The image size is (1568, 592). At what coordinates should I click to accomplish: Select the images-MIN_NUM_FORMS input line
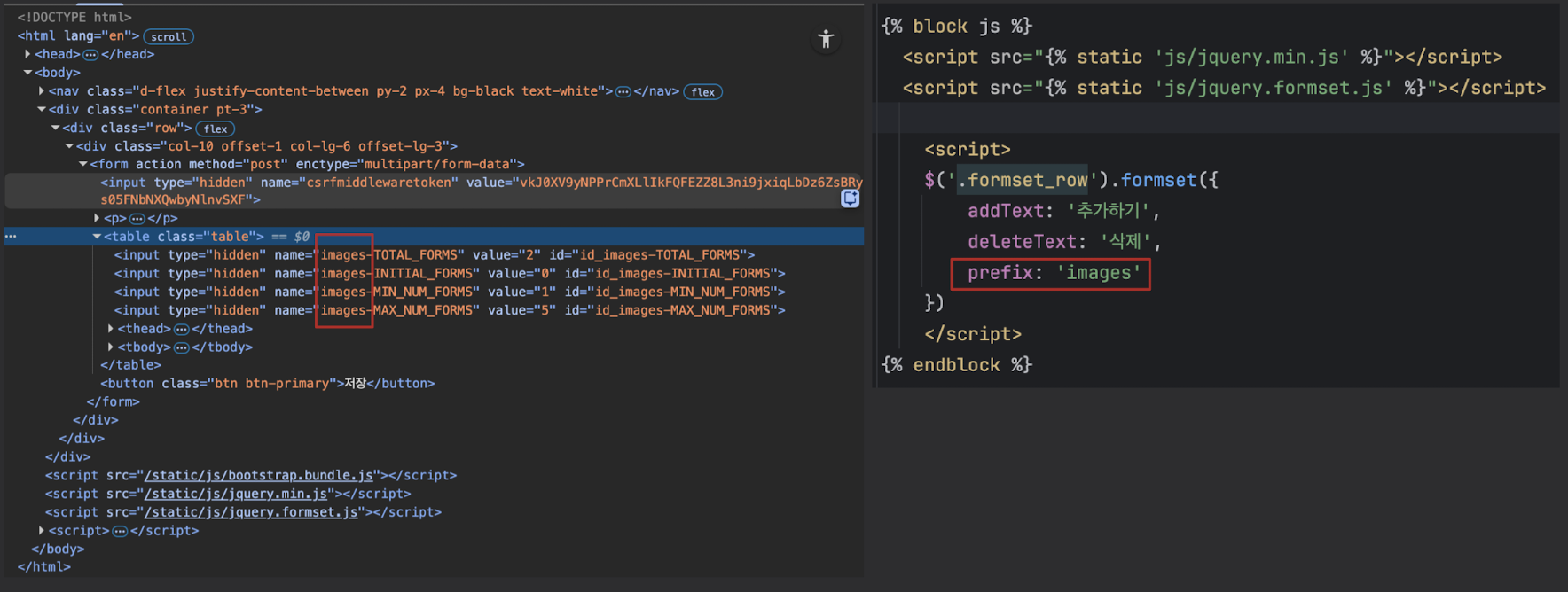[450, 292]
